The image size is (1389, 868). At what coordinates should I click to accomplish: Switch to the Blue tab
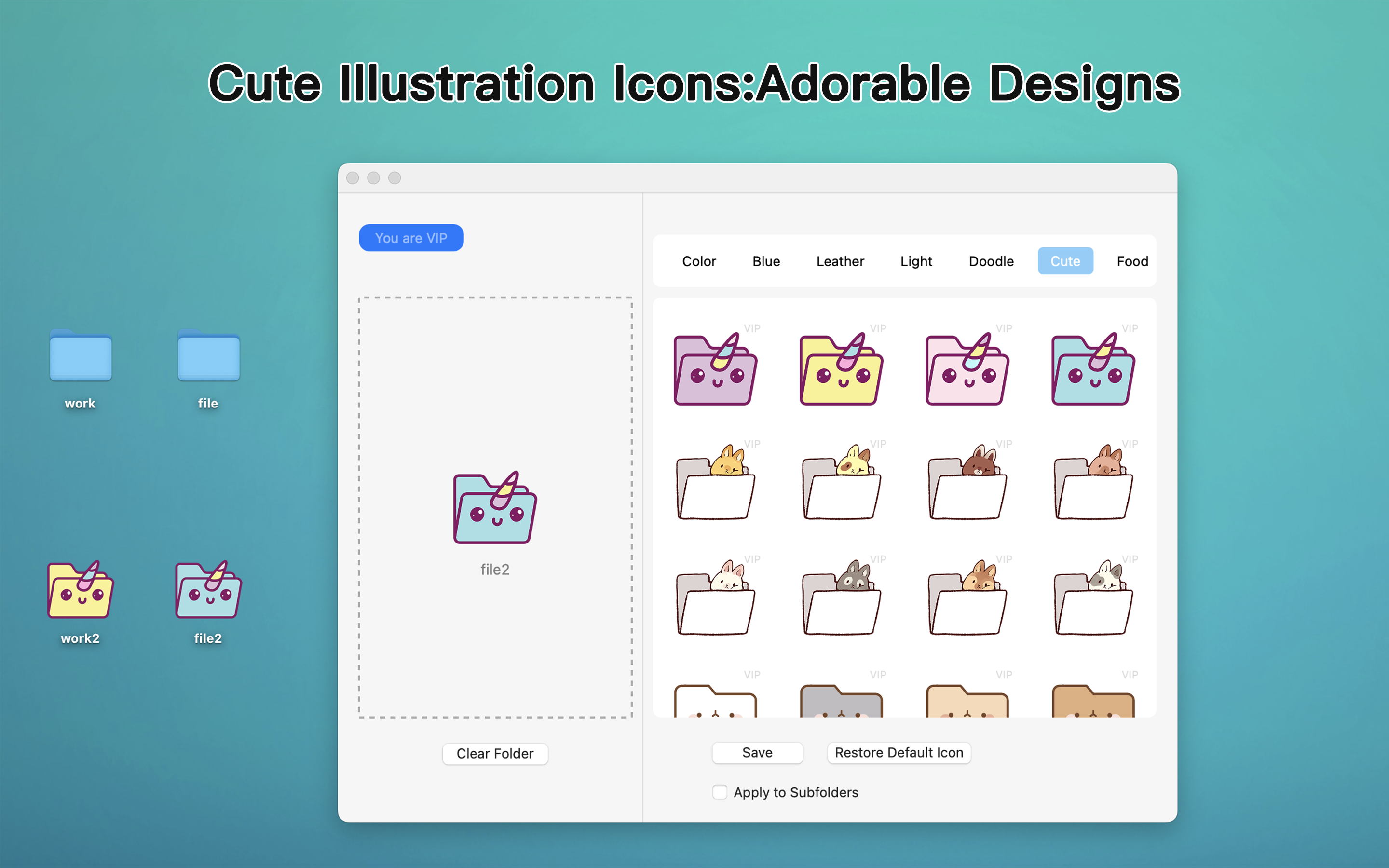click(766, 261)
